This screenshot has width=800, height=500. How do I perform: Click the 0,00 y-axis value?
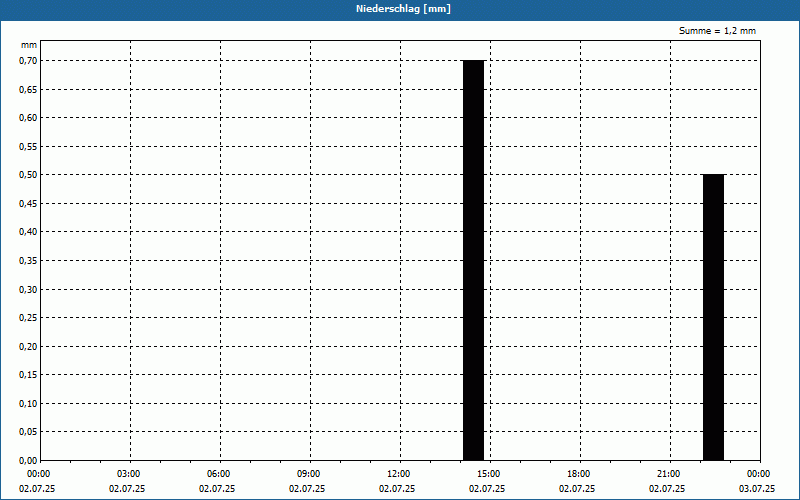click(x=29, y=461)
